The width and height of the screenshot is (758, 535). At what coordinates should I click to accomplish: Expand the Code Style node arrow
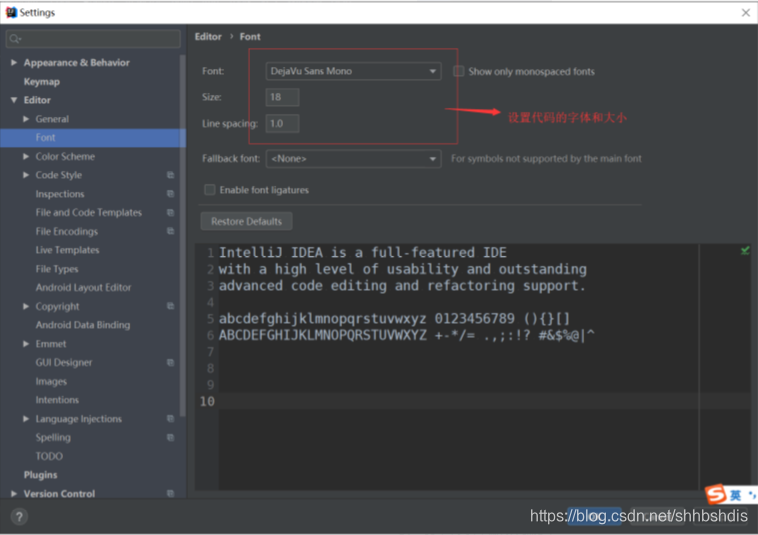tap(26, 175)
